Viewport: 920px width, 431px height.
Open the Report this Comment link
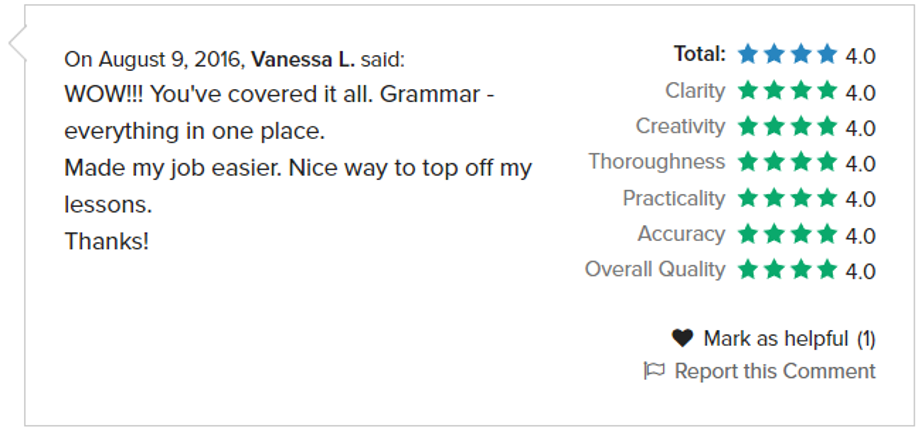pyautogui.click(x=775, y=371)
